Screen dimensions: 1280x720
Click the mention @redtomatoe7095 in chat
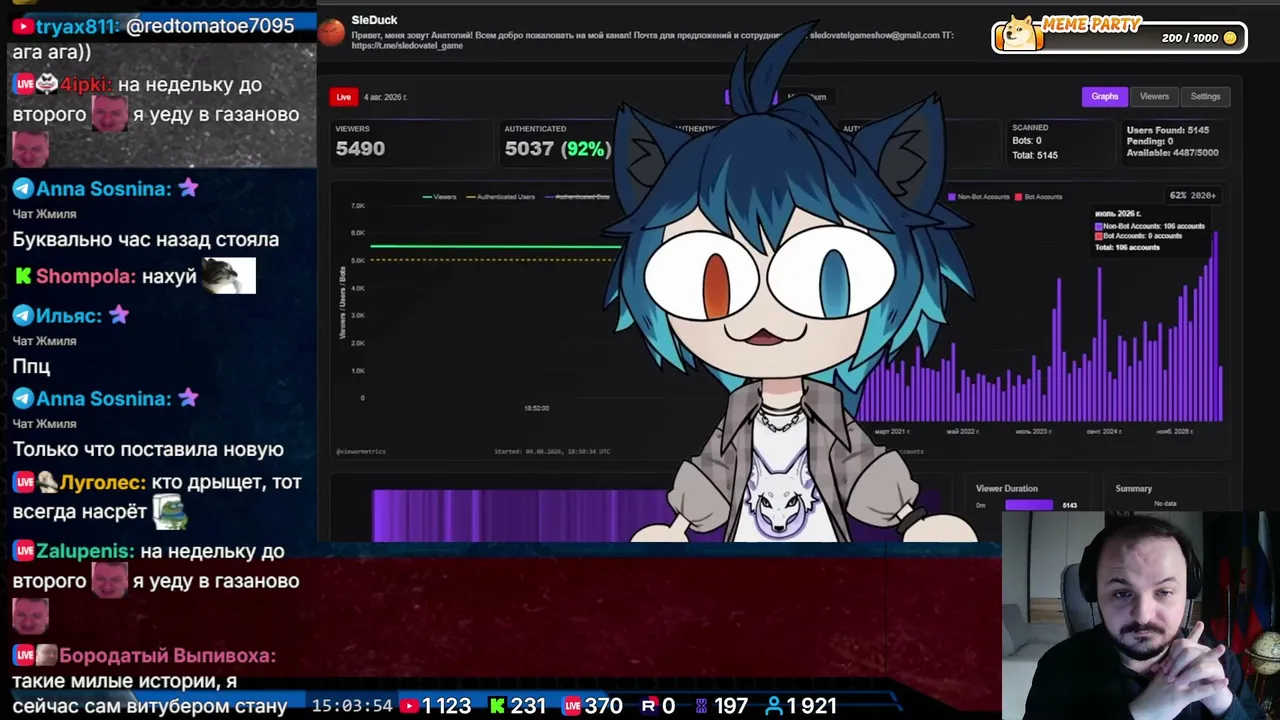(x=210, y=26)
